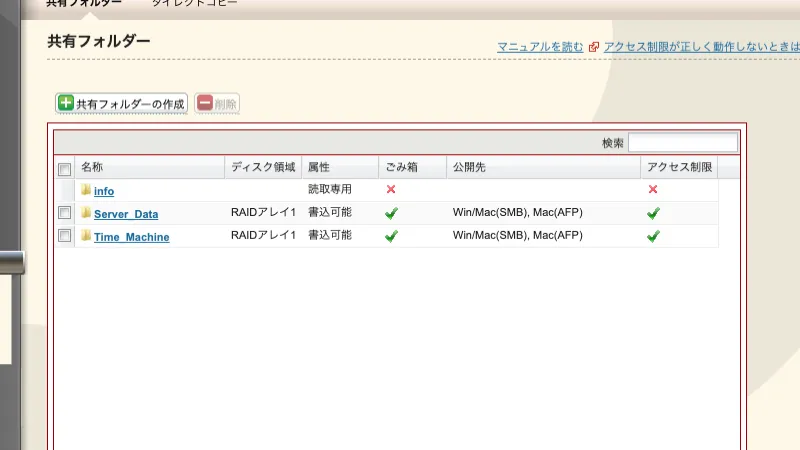Click the external link icon after マニュアルを読む
800x450 pixels.
point(594,47)
